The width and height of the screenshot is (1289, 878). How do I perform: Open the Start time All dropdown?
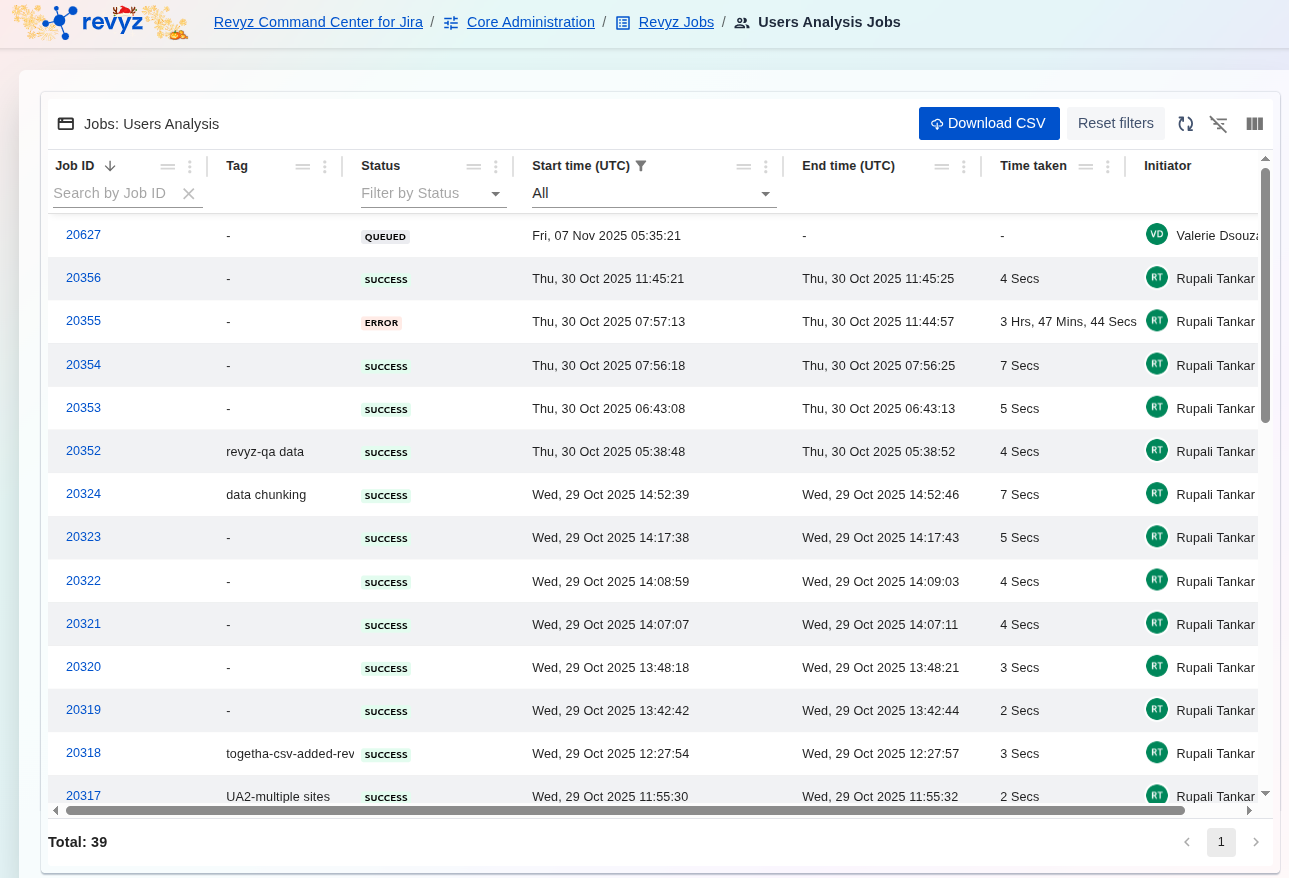tap(765, 194)
